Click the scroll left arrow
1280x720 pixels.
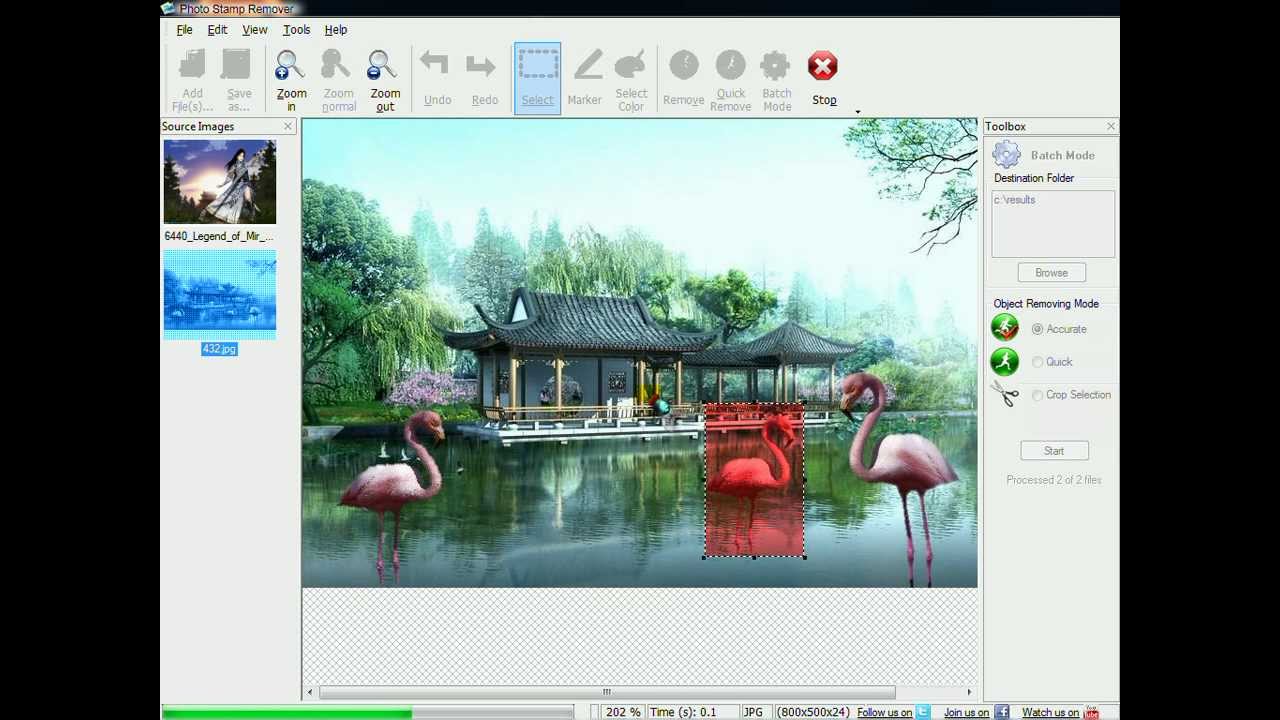click(x=310, y=692)
